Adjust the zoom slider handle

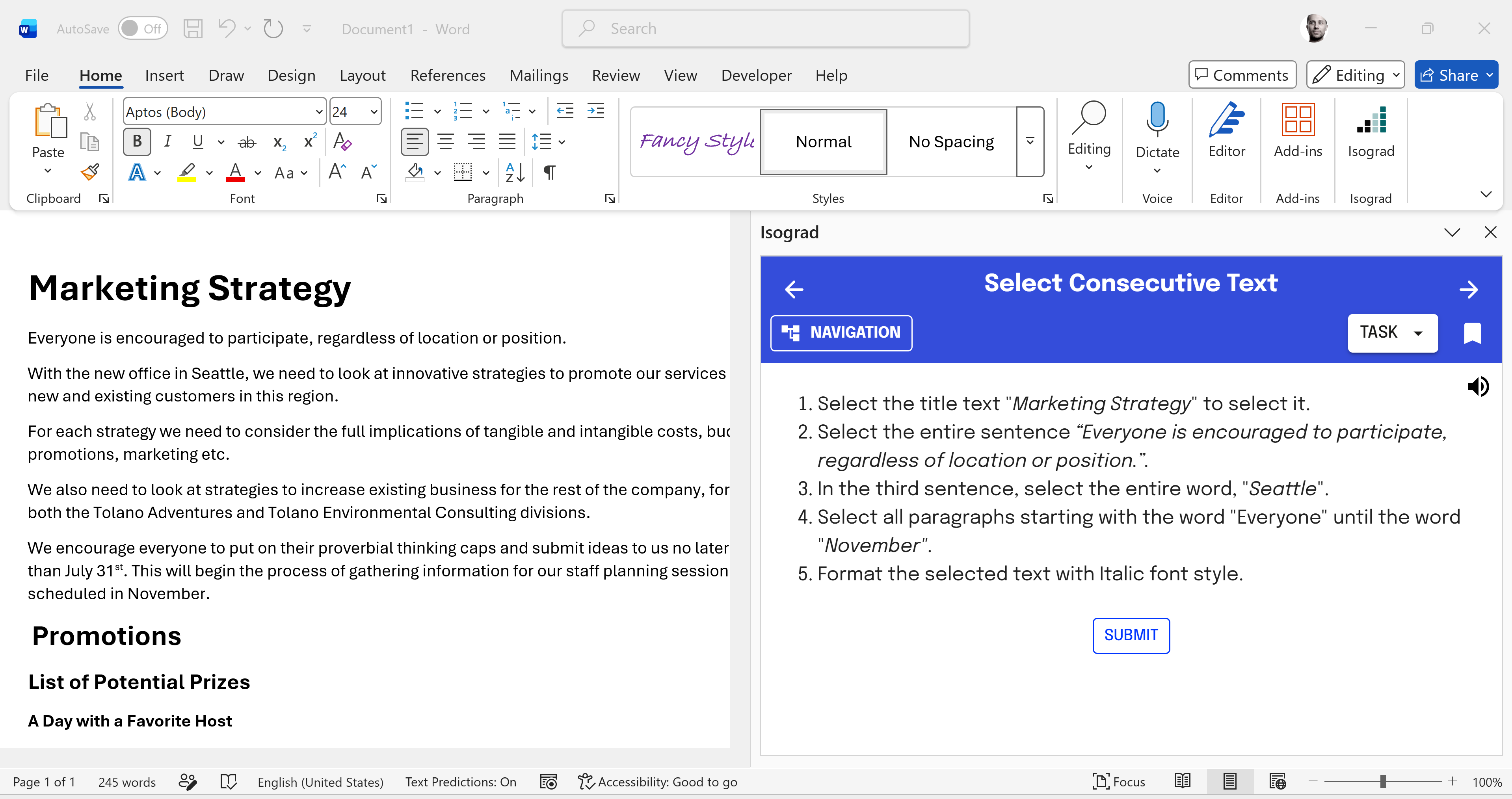click(1384, 781)
